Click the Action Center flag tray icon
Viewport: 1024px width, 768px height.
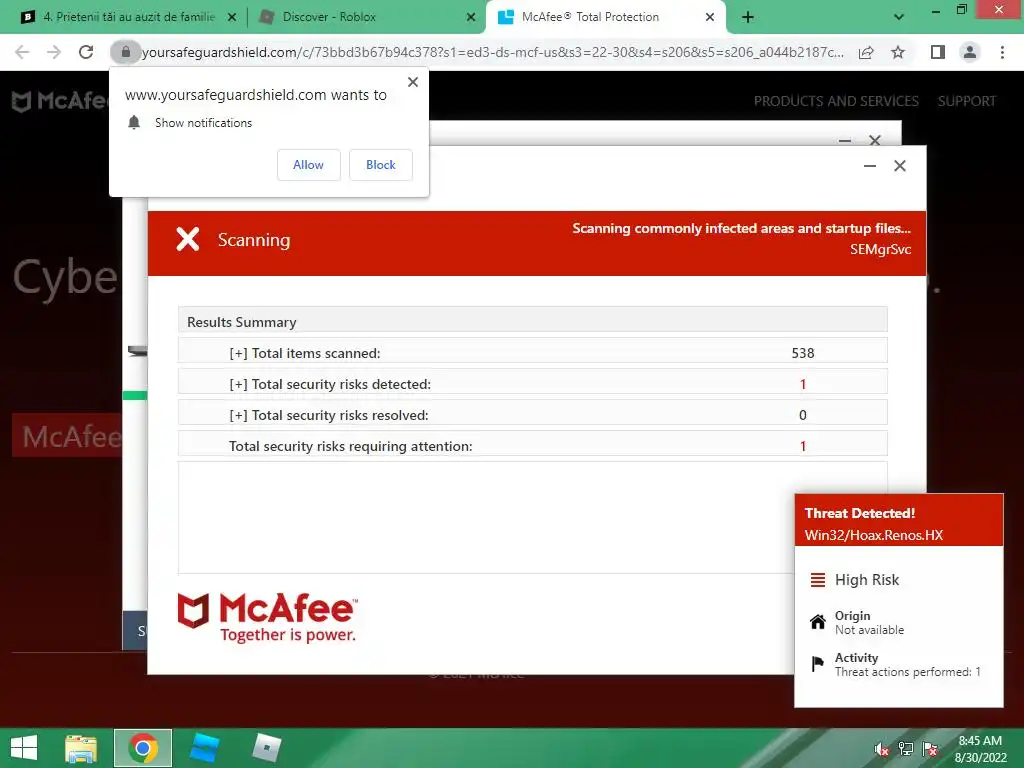coord(930,749)
